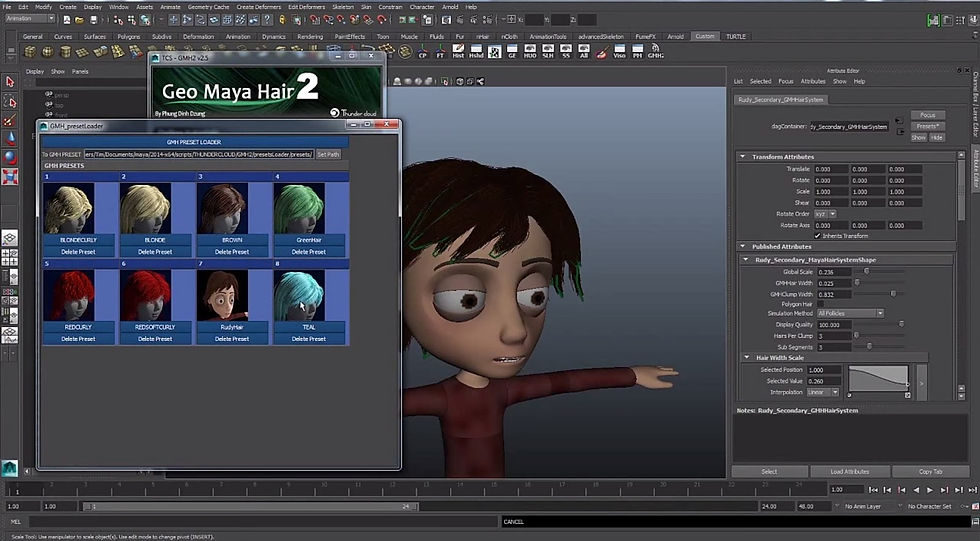Load the REDCURLY preset thumbnail
980x541 pixels.
click(69, 295)
